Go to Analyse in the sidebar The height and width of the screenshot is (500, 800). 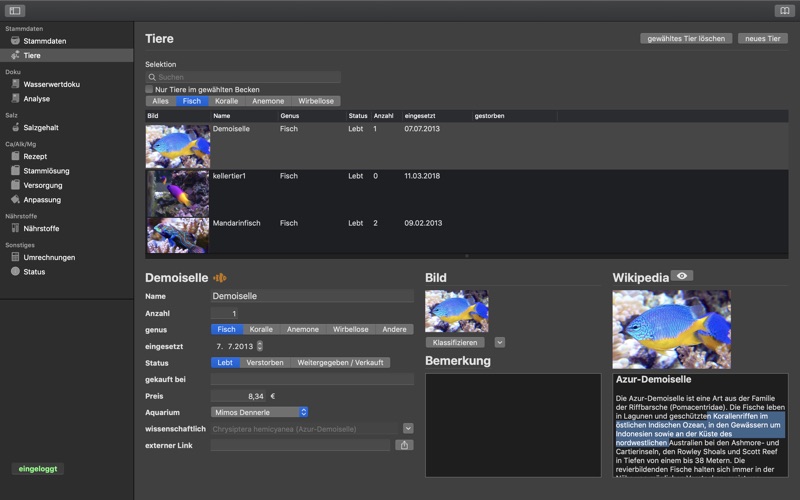pos(37,99)
